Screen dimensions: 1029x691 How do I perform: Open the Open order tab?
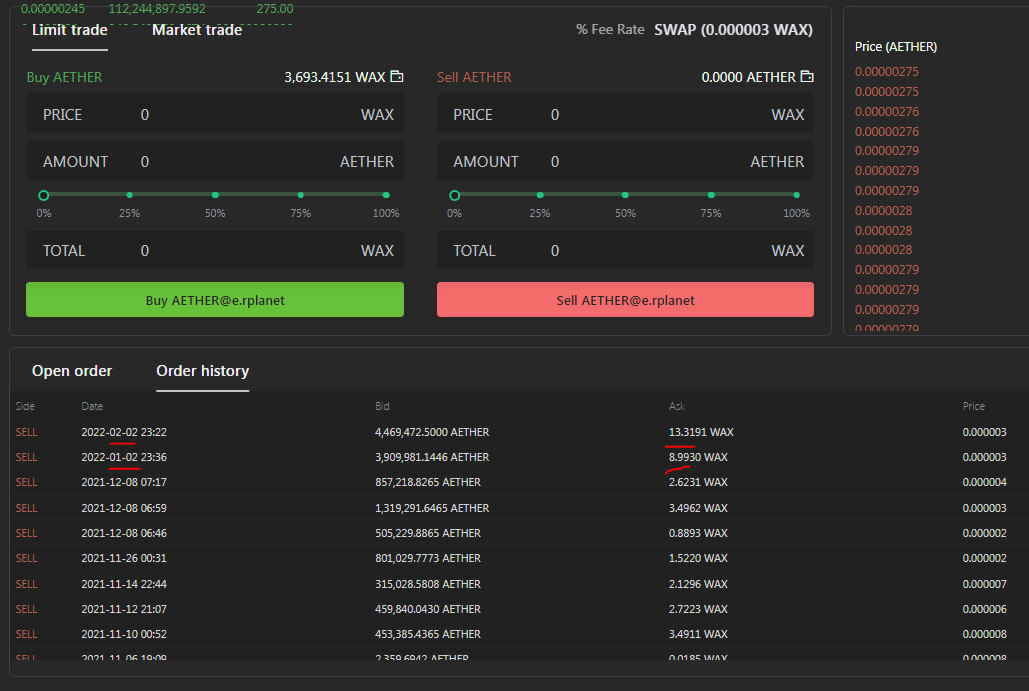click(x=72, y=371)
